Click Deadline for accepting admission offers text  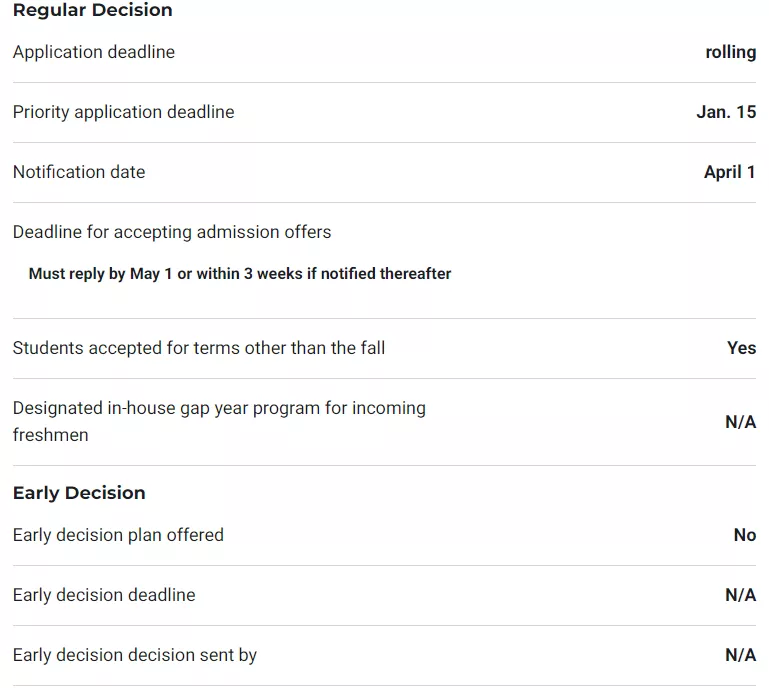click(x=172, y=232)
